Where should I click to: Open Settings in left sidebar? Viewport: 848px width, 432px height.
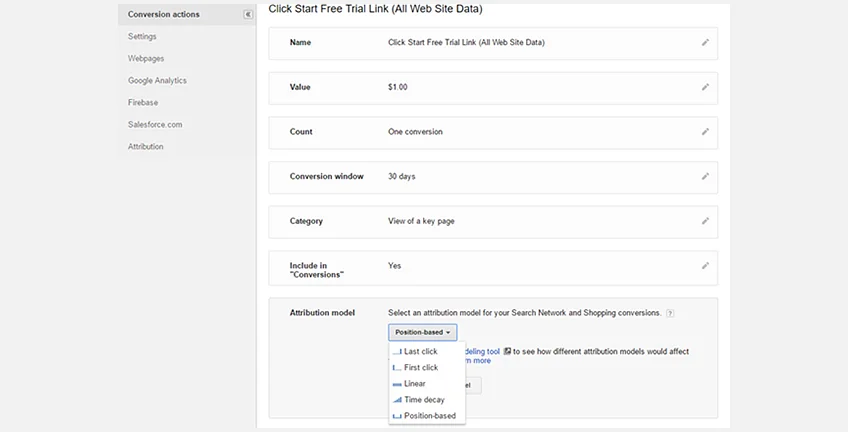pyautogui.click(x=142, y=36)
